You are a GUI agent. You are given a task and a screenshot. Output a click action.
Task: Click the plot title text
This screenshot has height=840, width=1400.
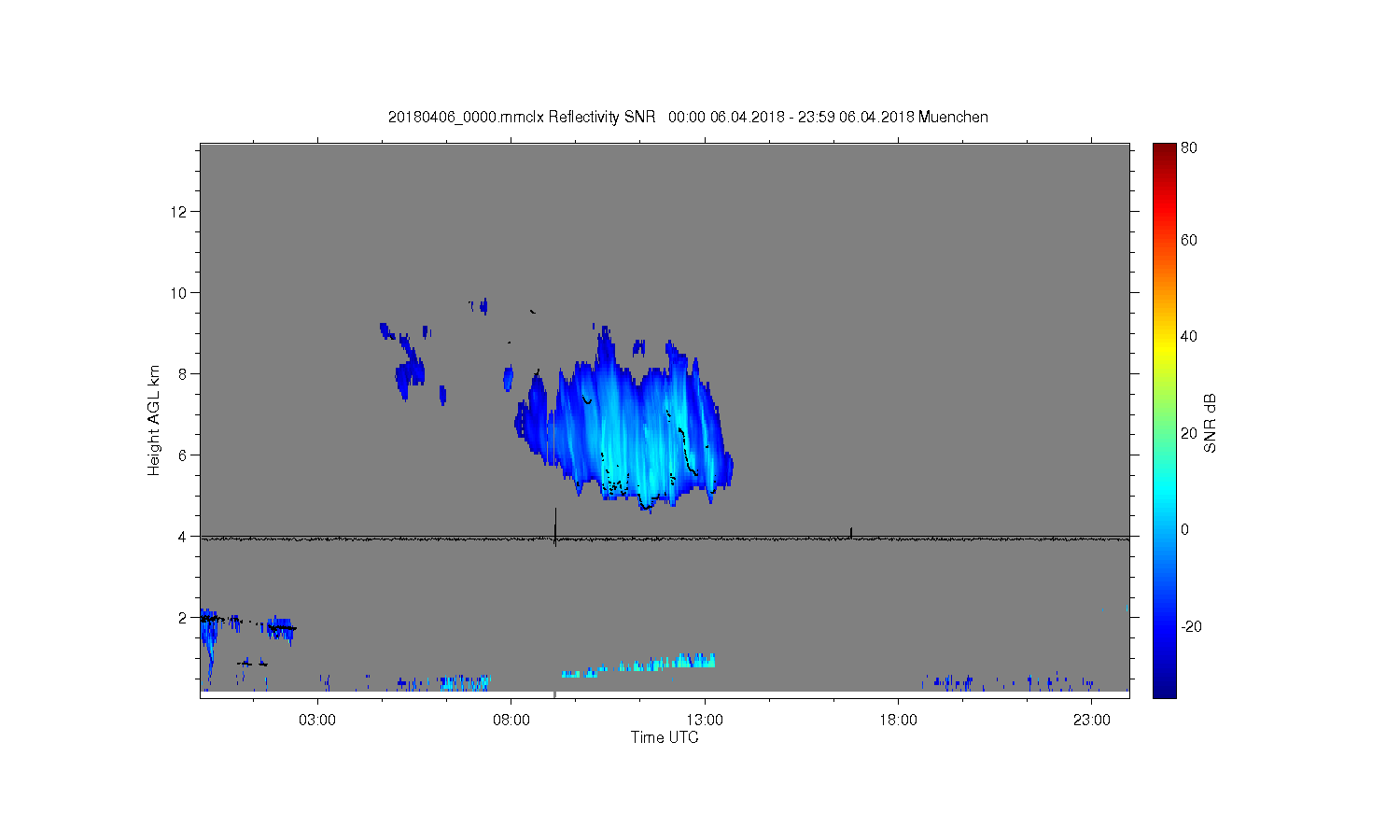[x=688, y=117]
